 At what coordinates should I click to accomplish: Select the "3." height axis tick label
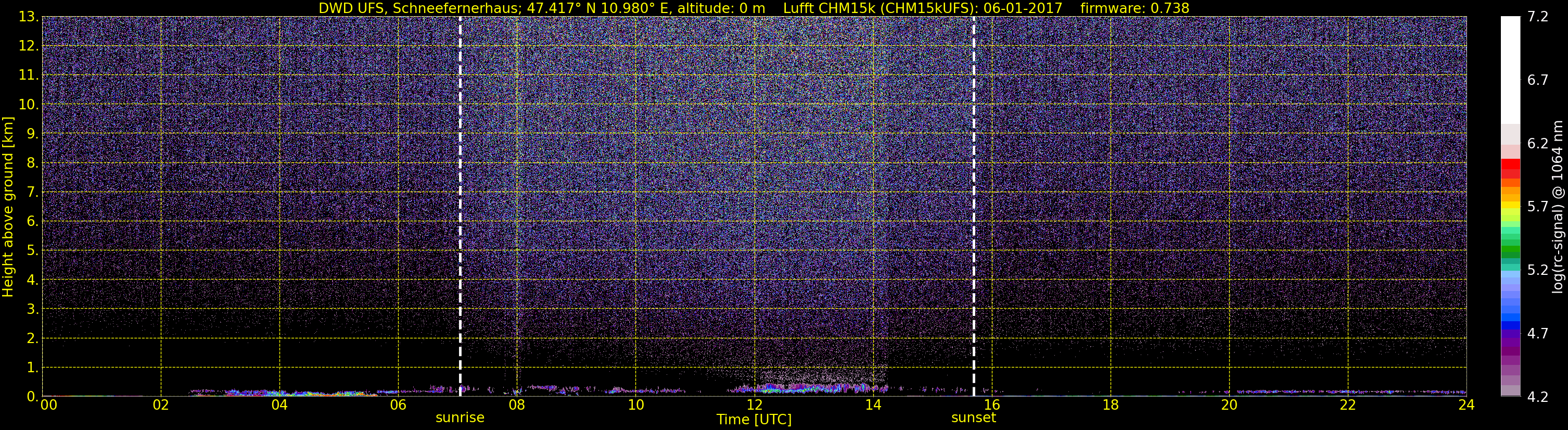click(x=32, y=309)
